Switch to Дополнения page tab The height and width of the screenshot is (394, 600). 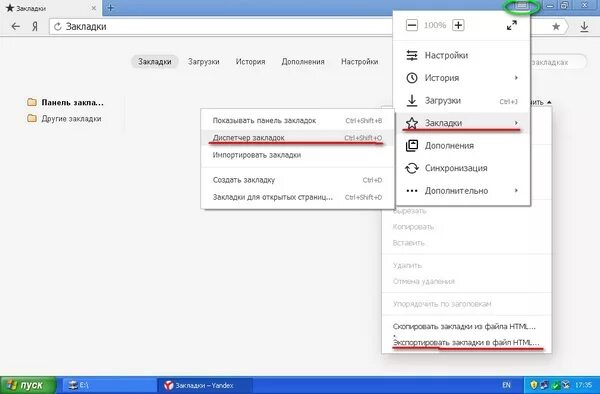pos(303,62)
